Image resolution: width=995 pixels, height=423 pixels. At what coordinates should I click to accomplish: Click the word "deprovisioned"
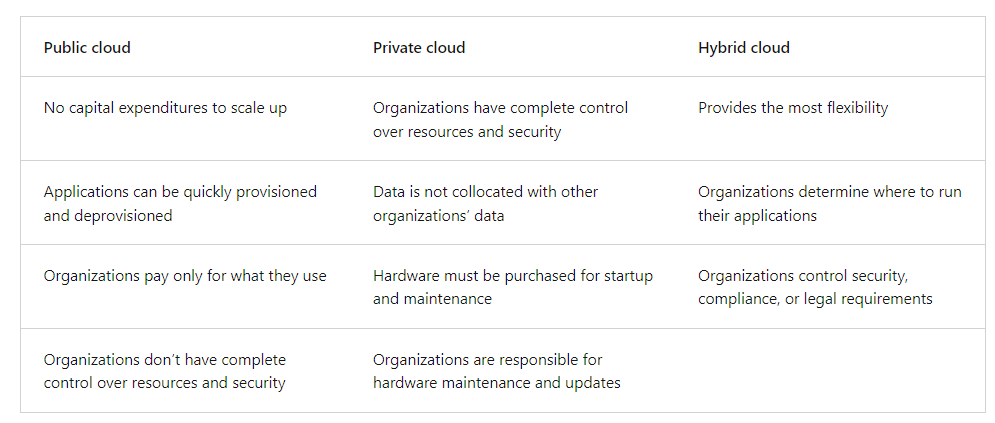click(x=124, y=214)
